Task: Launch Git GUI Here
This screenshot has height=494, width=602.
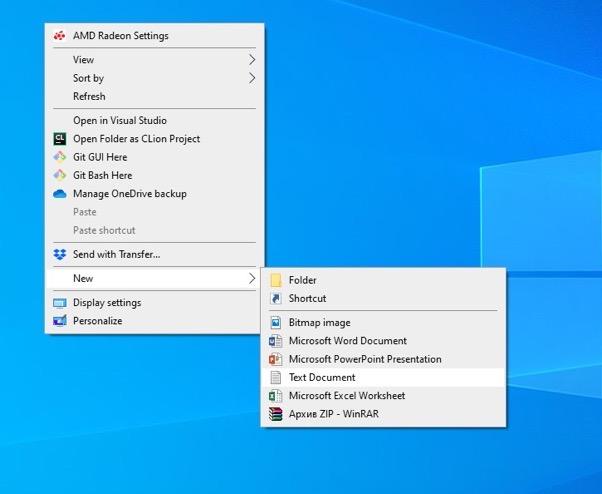Action: pos(155,157)
